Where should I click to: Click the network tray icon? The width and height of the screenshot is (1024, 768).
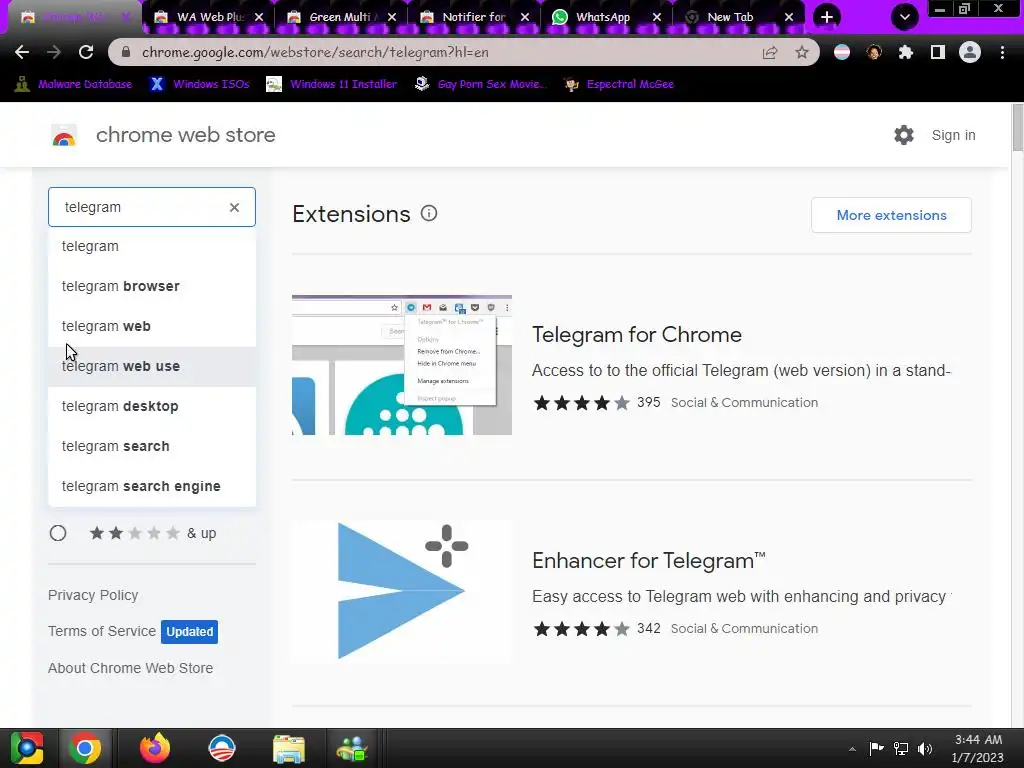tap(901, 748)
